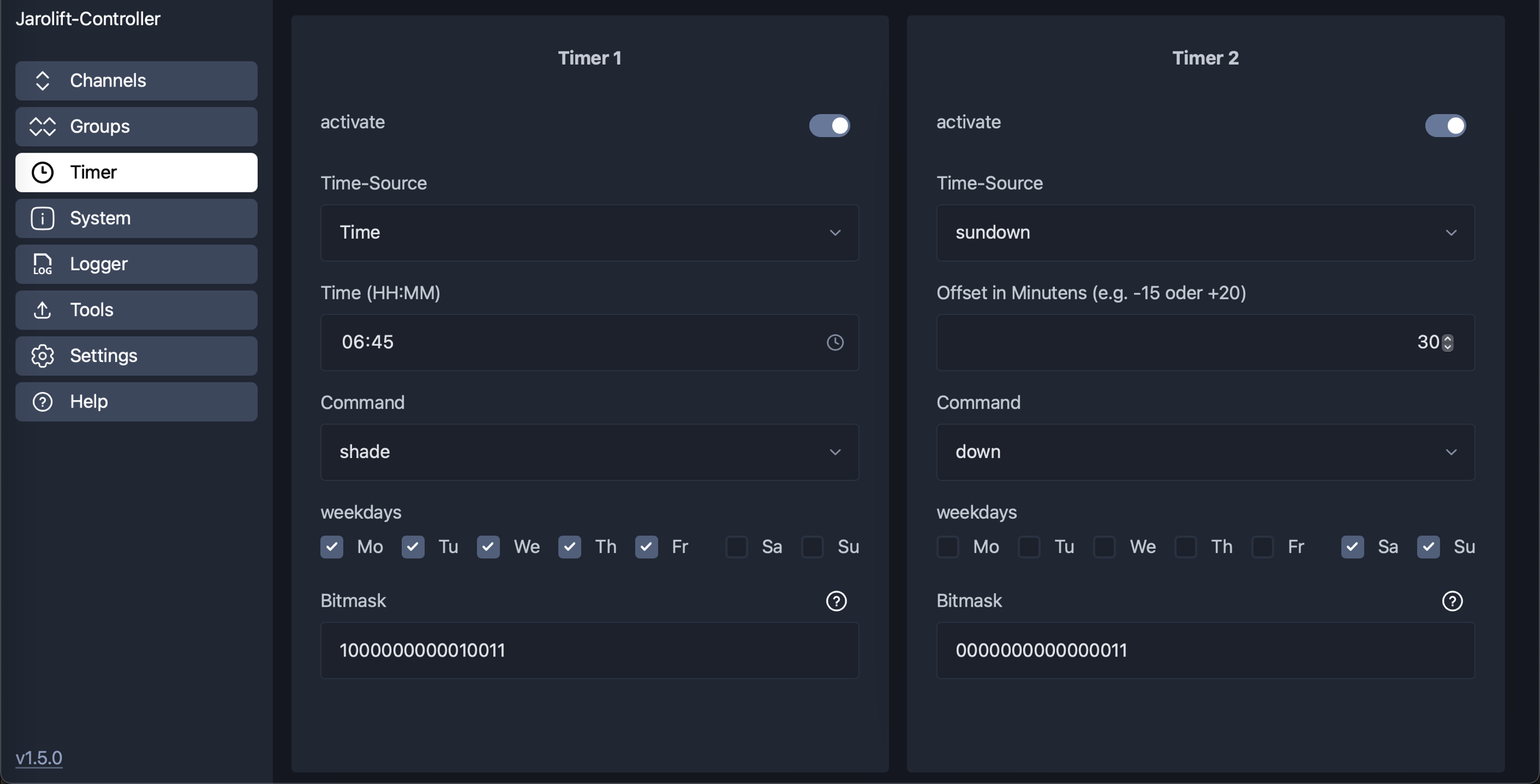
Task: Click the Tools upload icon
Action: pos(42,310)
